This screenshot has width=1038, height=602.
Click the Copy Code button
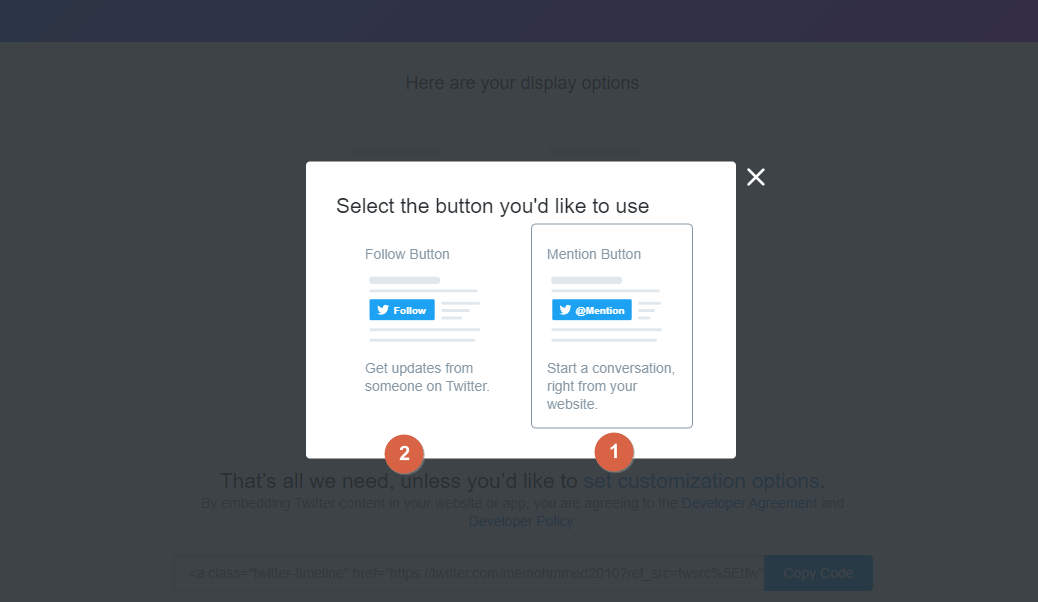tap(818, 573)
